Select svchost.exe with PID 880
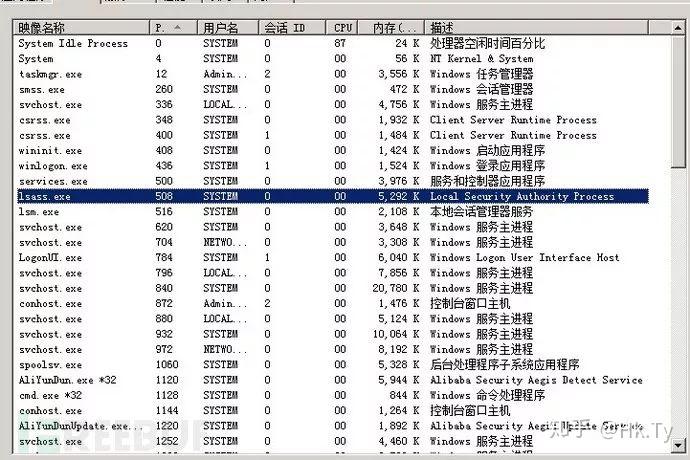690x460 pixels. (333, 319)
